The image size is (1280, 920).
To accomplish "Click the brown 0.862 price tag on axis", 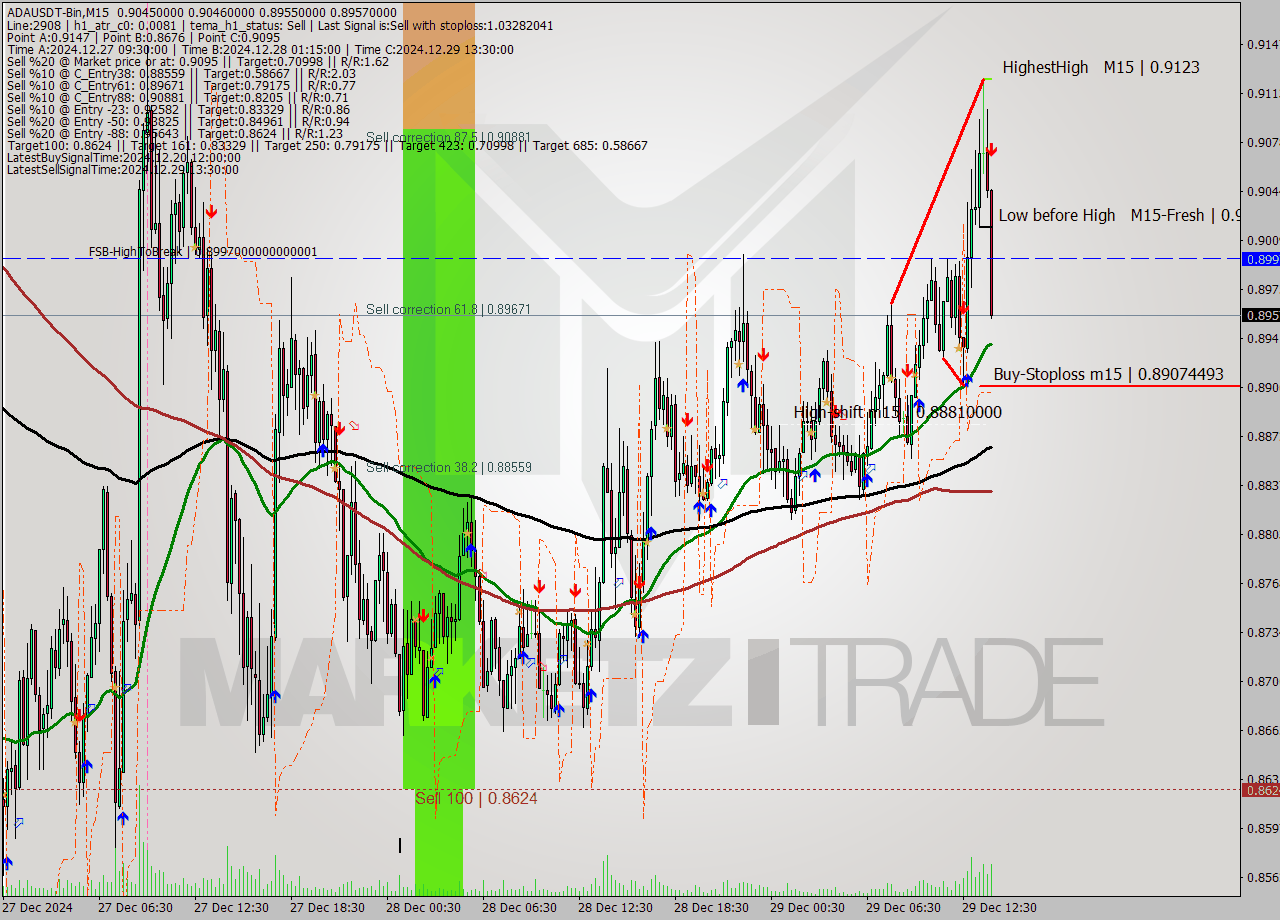I will (x=1260, y=790).
